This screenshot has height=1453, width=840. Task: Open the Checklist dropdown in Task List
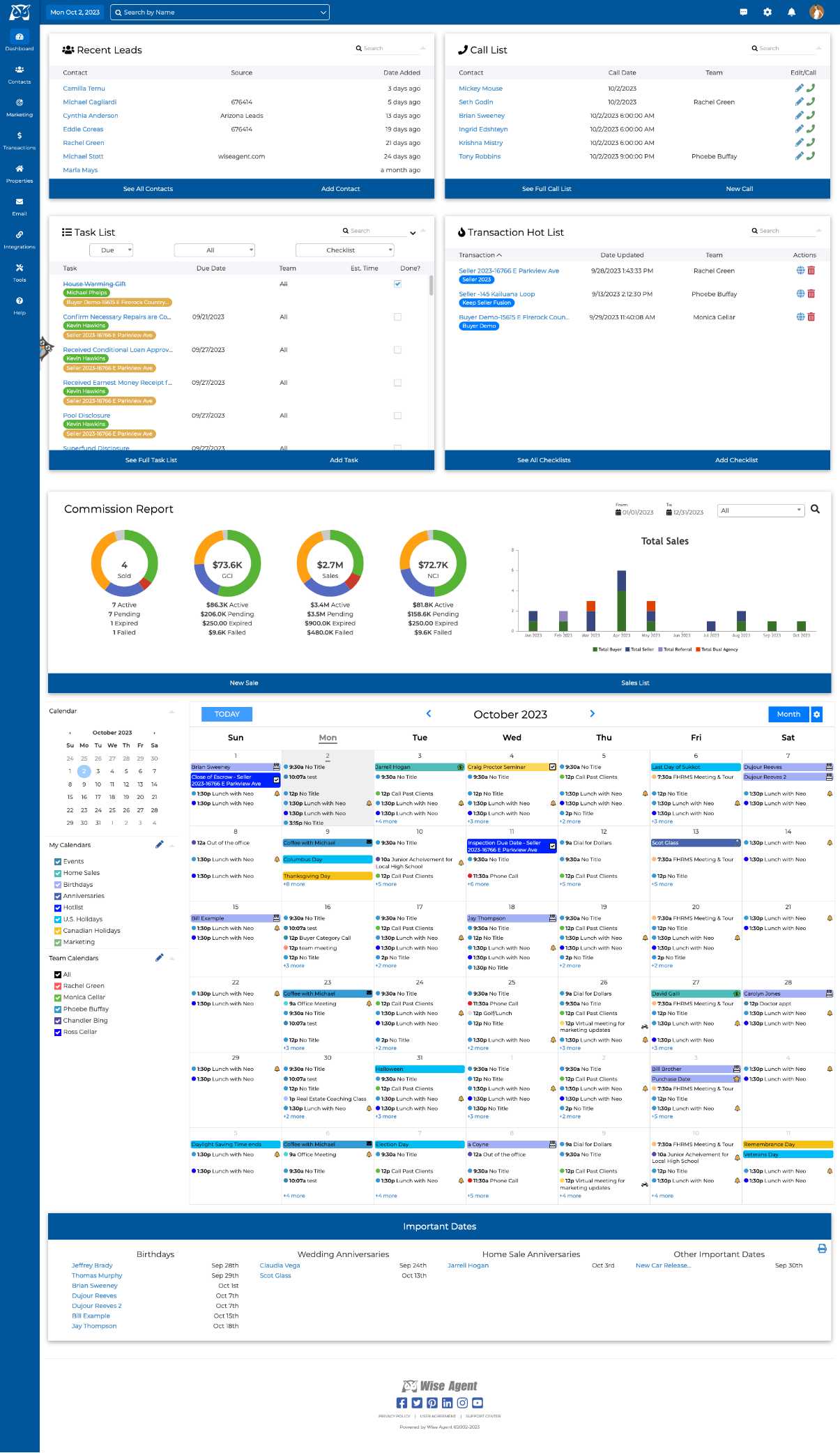(345, 250)
